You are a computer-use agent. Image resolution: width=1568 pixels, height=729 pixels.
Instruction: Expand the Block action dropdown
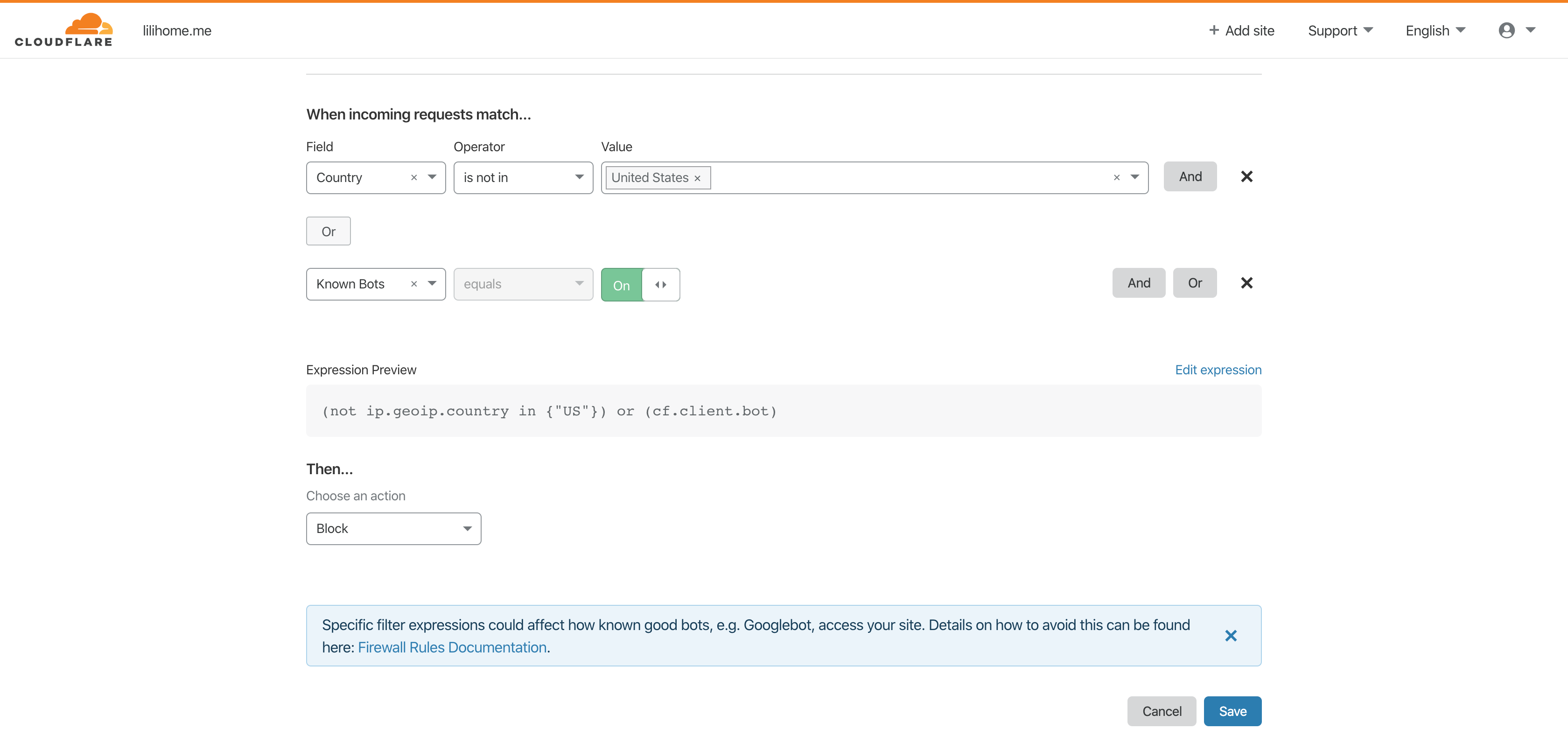click(393, 529)
